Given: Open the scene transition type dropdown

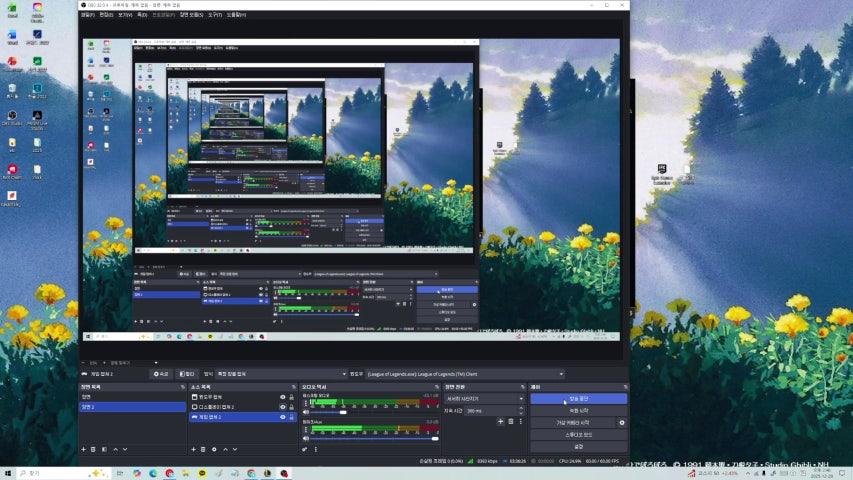Looking at the screenshot, I should coord(484,398).
